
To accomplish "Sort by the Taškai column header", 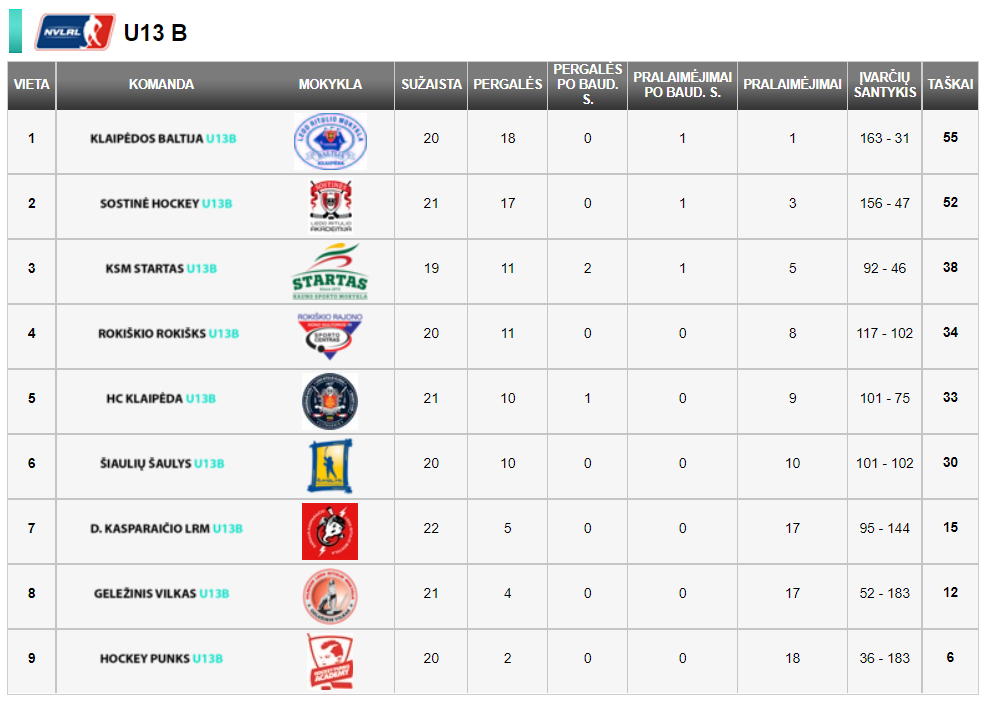I will pyautogui.click(x=950, y=85).
